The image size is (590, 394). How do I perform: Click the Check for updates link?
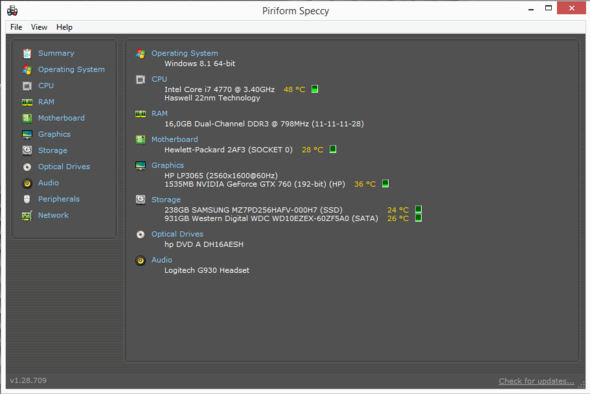536,381
